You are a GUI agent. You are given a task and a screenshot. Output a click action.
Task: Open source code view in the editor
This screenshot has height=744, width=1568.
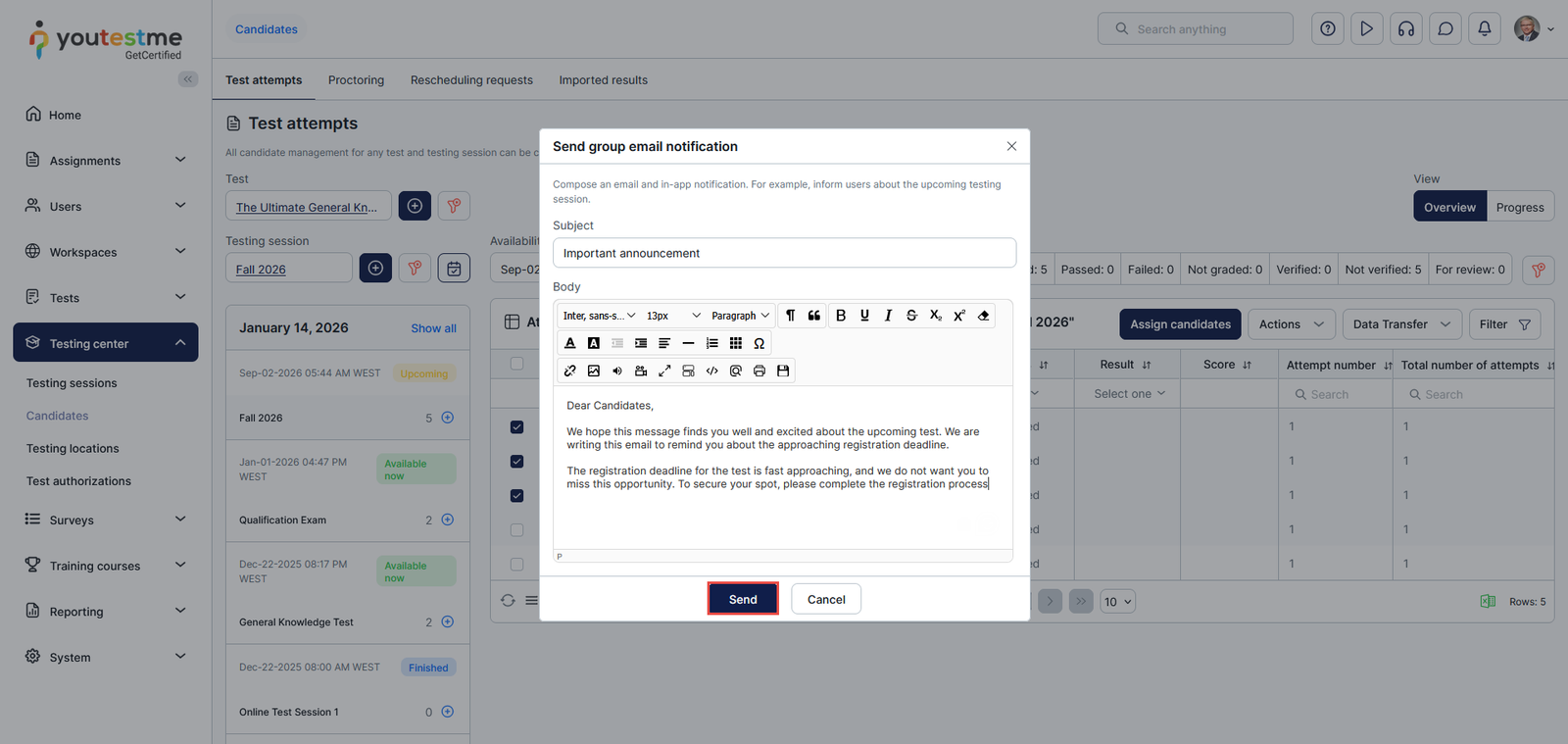tap(712, 371)
